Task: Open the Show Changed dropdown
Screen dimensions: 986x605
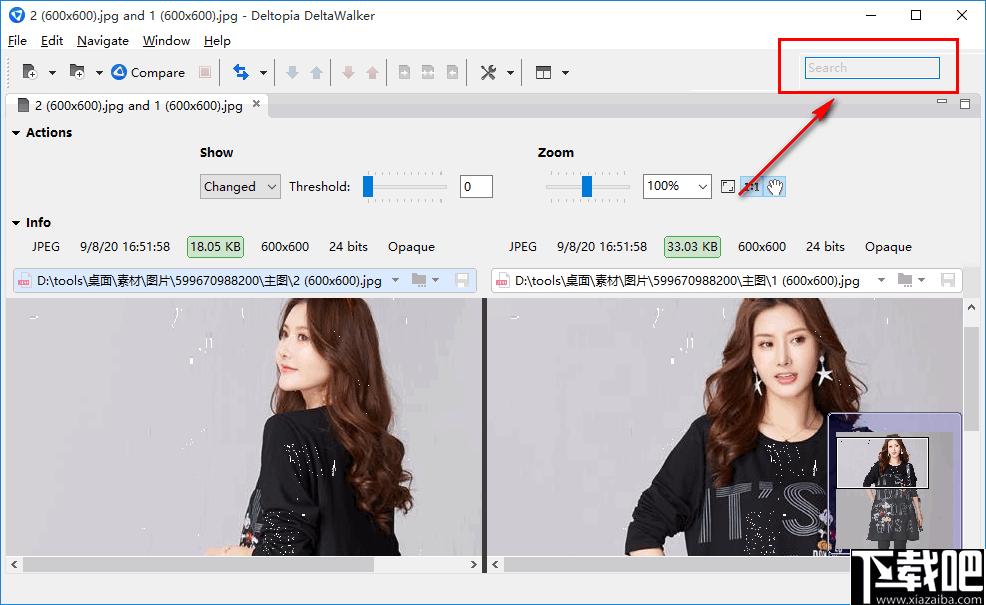Action: click(240, 187)
